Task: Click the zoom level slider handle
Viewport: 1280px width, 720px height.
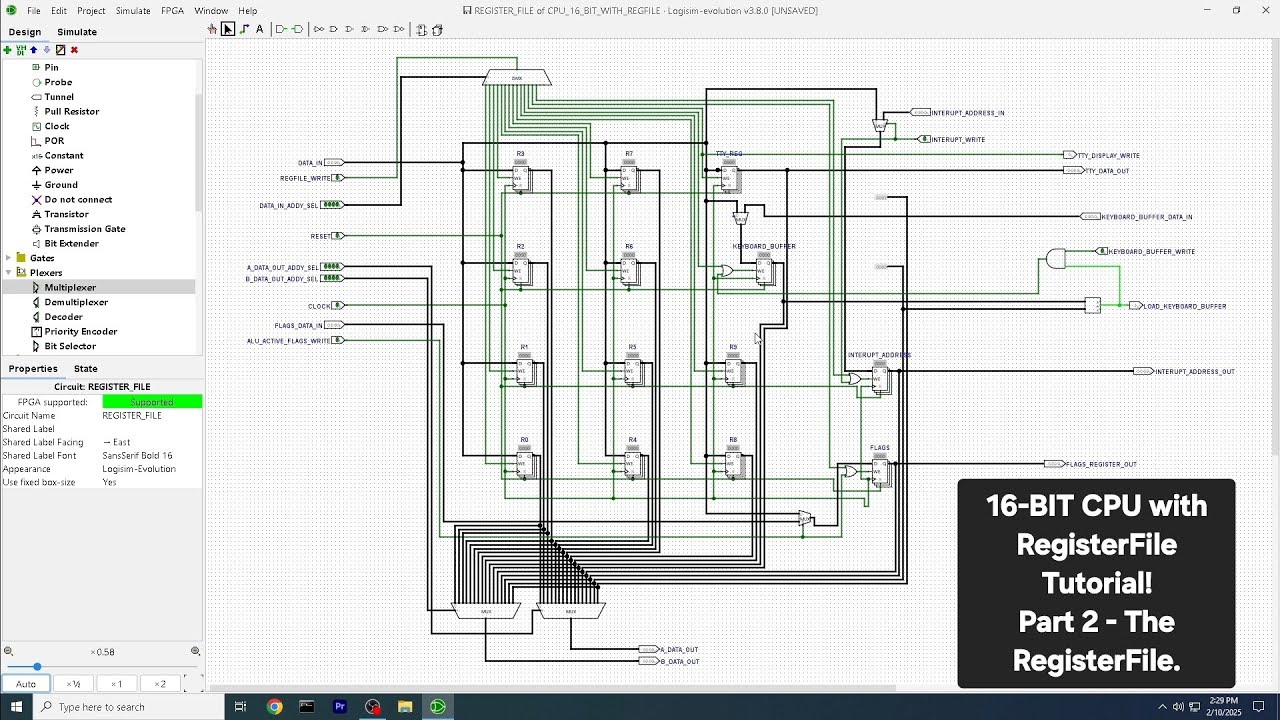Action: pyautogui.click(x=37, y=667)
